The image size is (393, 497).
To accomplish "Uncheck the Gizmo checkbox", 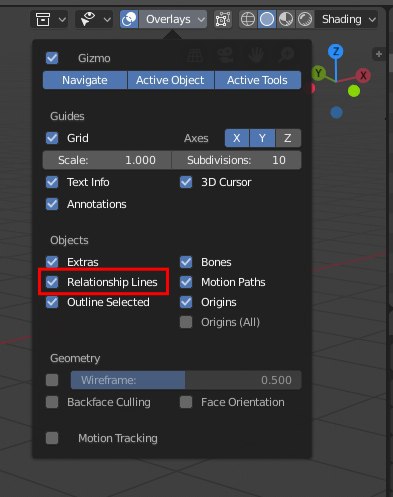I will 52,58.
